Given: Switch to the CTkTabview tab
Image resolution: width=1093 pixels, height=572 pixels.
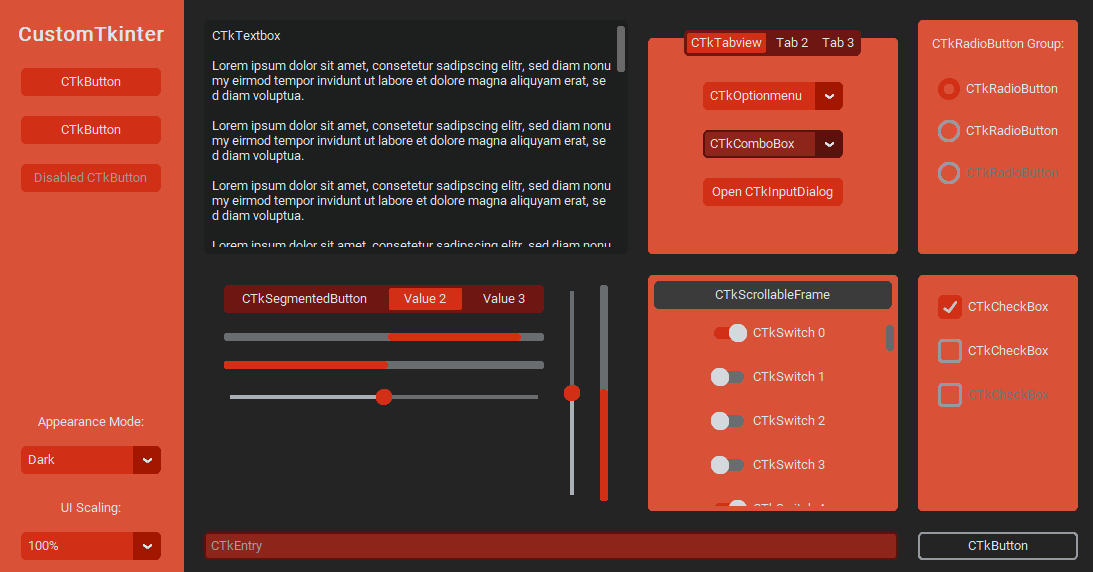Looking at the screenshot, I should pos(726,42).
